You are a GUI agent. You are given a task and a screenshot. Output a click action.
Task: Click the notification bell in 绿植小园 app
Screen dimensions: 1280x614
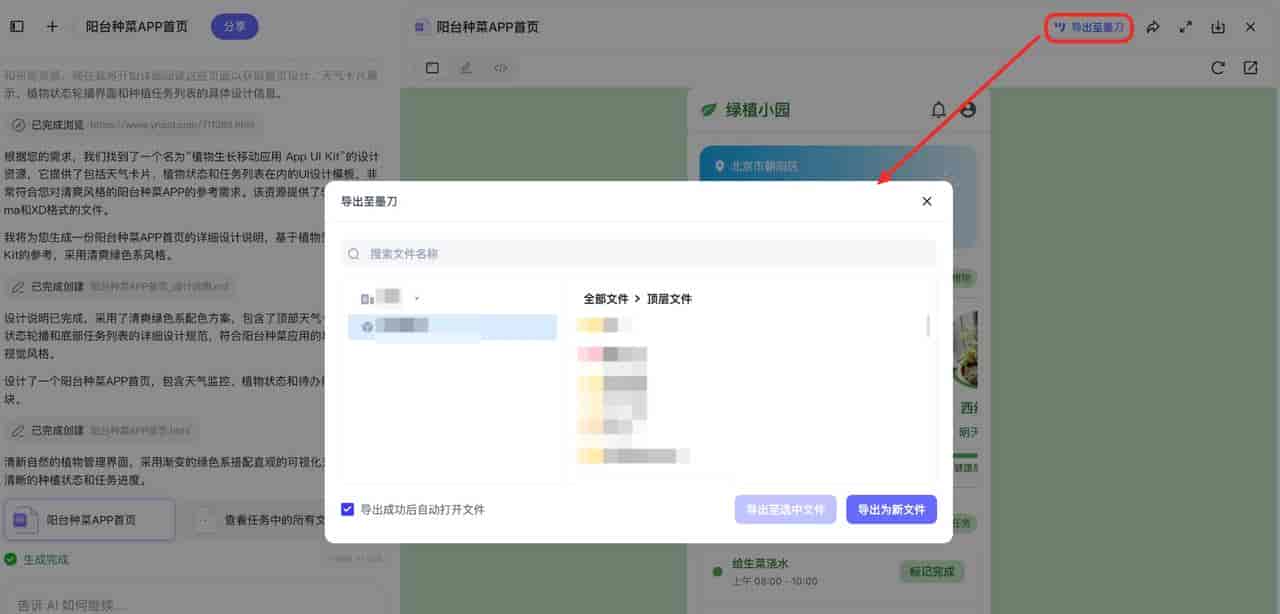[x=938, y=110]
